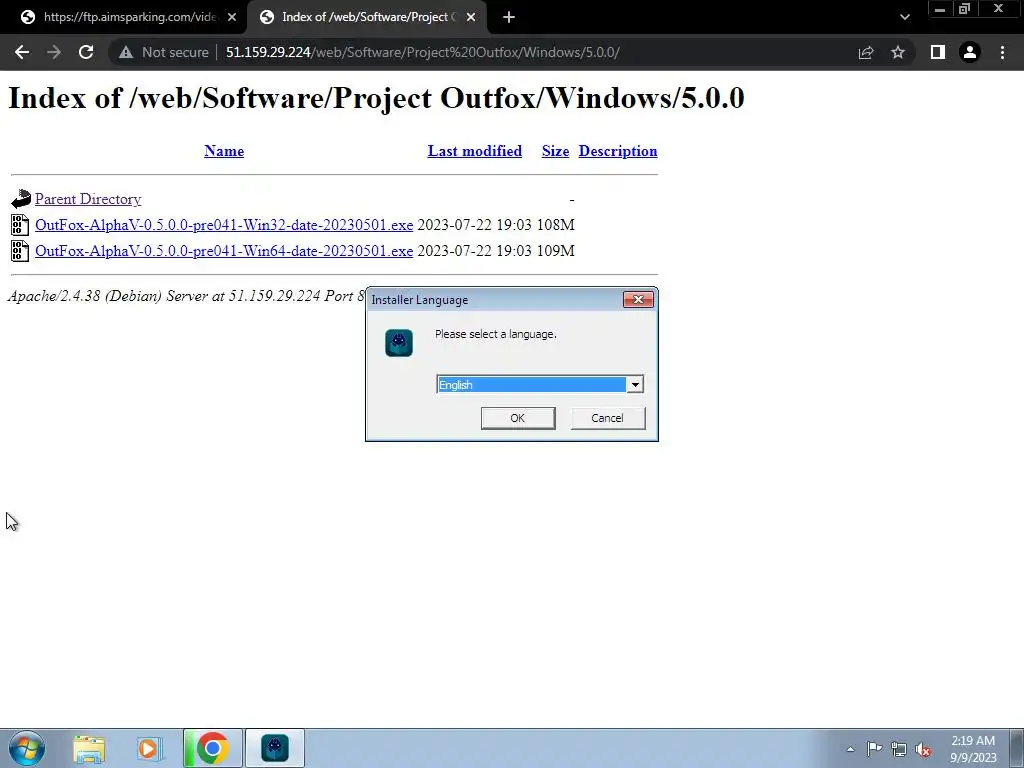Click the Apache/2.4.38 (Debian) server footer text
This screenshot has width=1024, height=768.
click(186, 296)
